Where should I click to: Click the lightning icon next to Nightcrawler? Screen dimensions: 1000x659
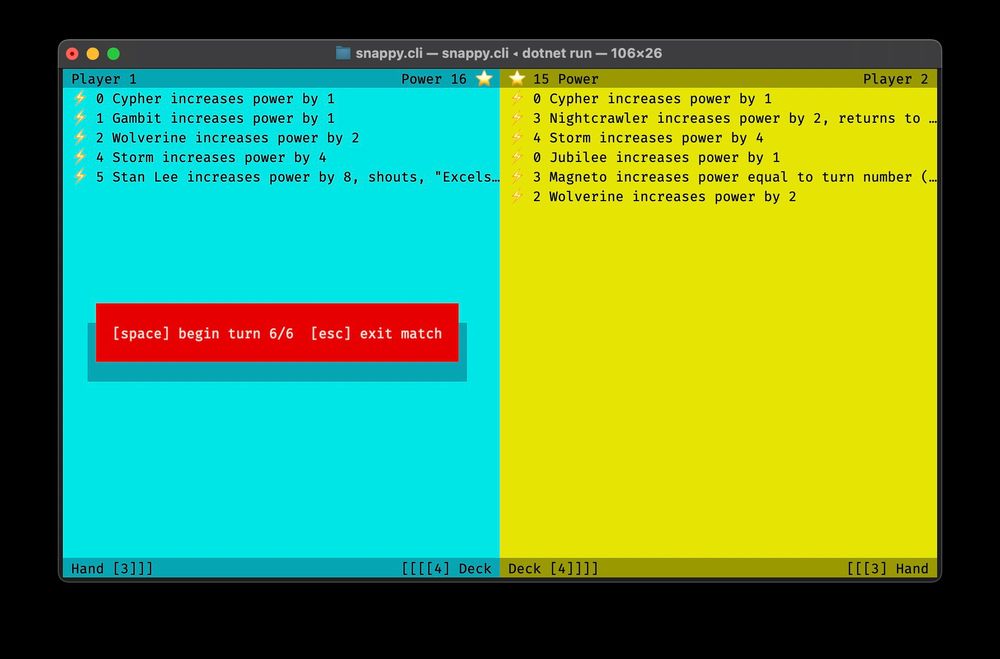coord(517,118)
